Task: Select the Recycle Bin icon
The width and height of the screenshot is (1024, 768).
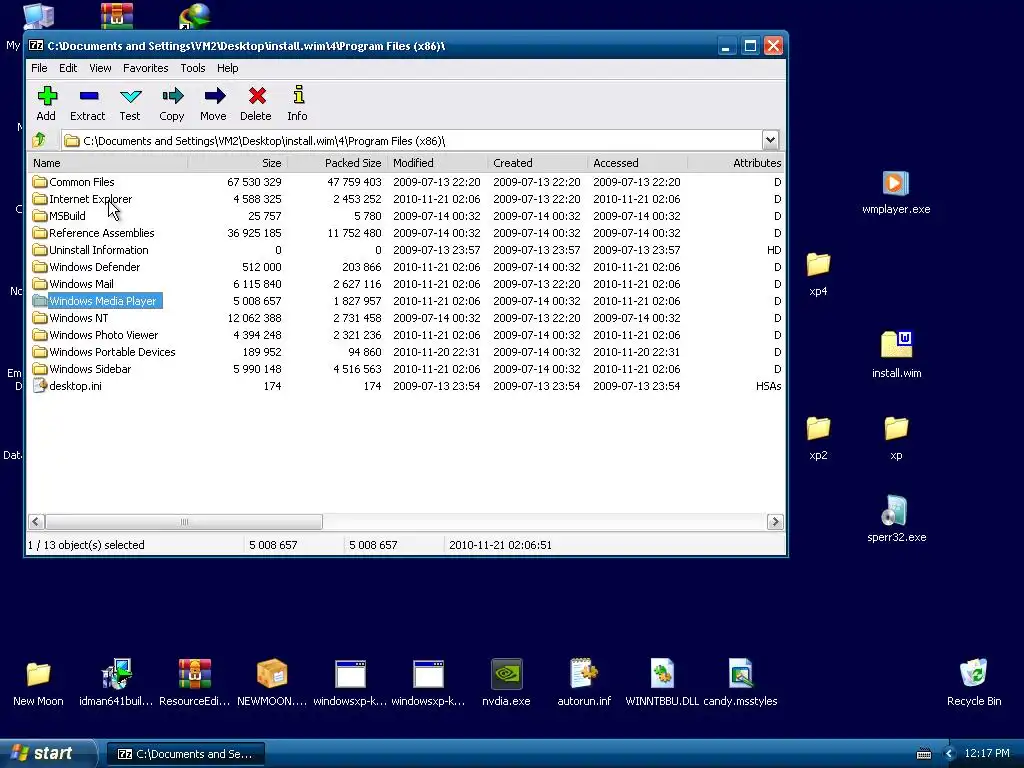Action: pyautogui.click(x=974, y=682)
